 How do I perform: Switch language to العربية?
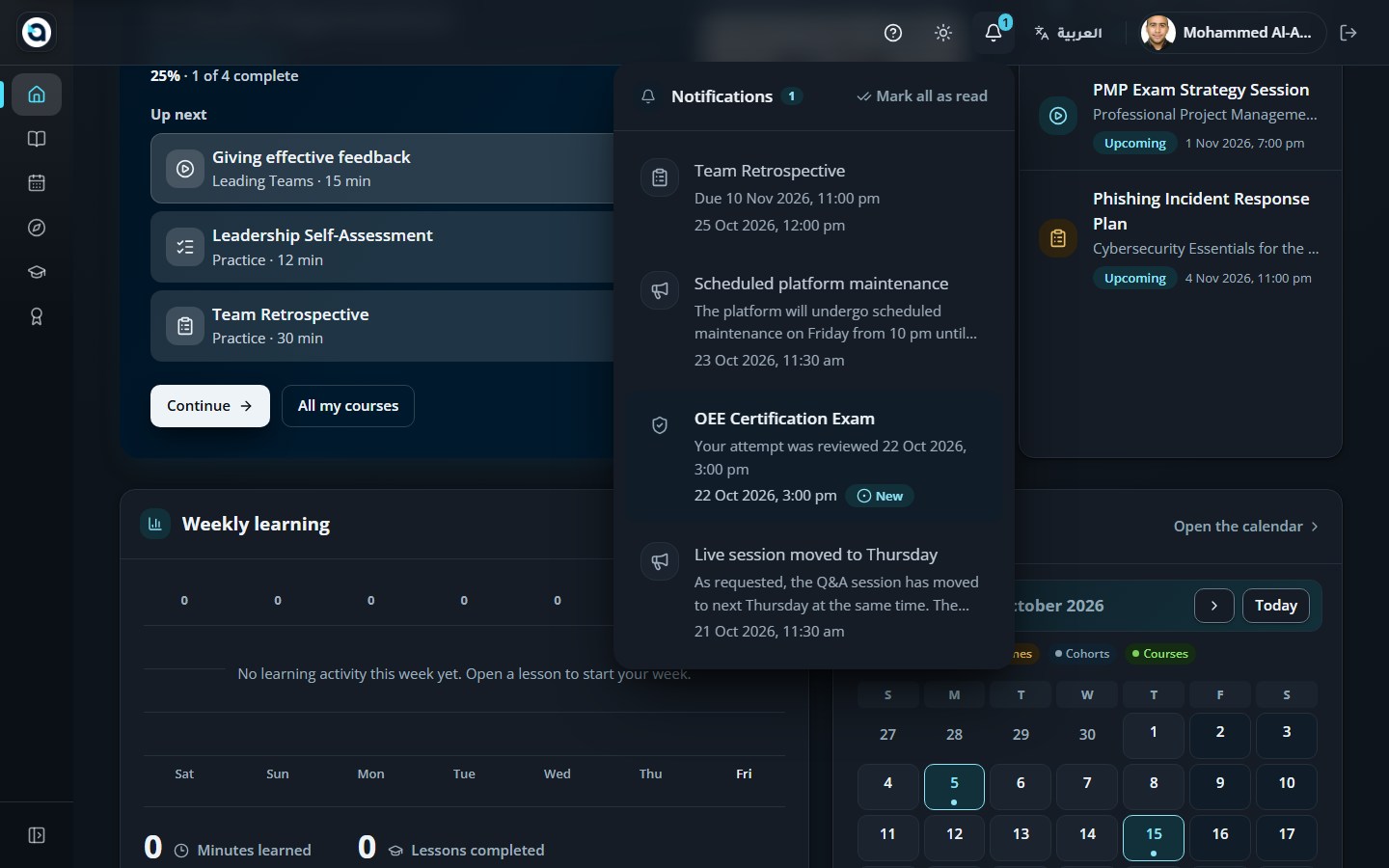1068,33
